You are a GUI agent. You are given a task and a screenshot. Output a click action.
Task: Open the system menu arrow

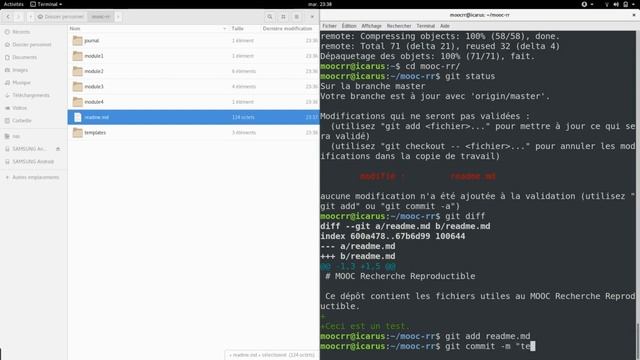pos(633,4)
